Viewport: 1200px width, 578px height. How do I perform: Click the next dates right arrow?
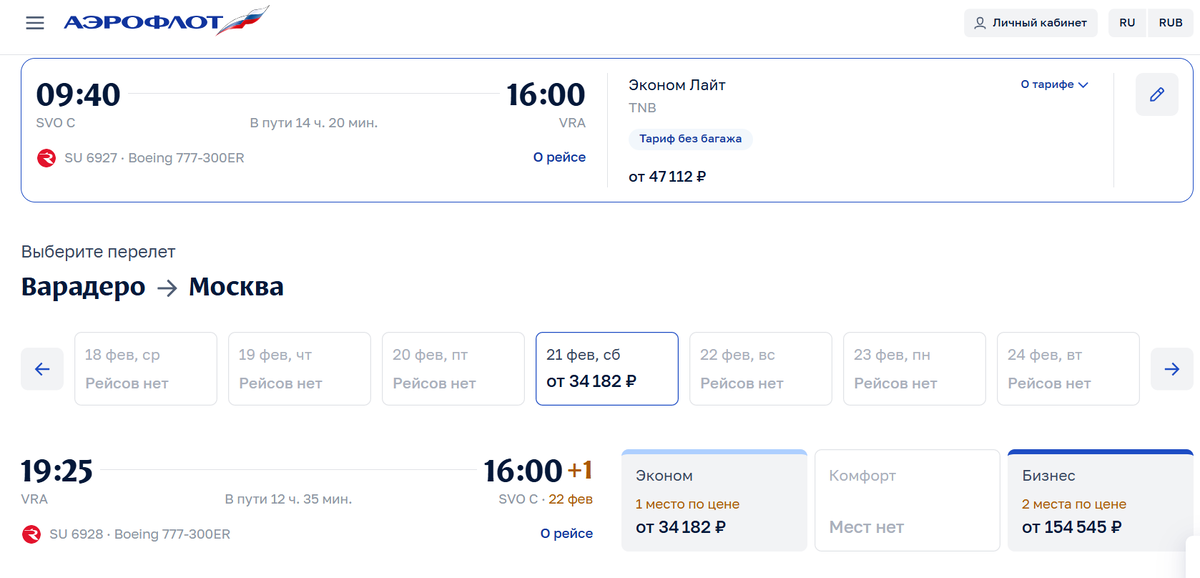[1171, 369]
